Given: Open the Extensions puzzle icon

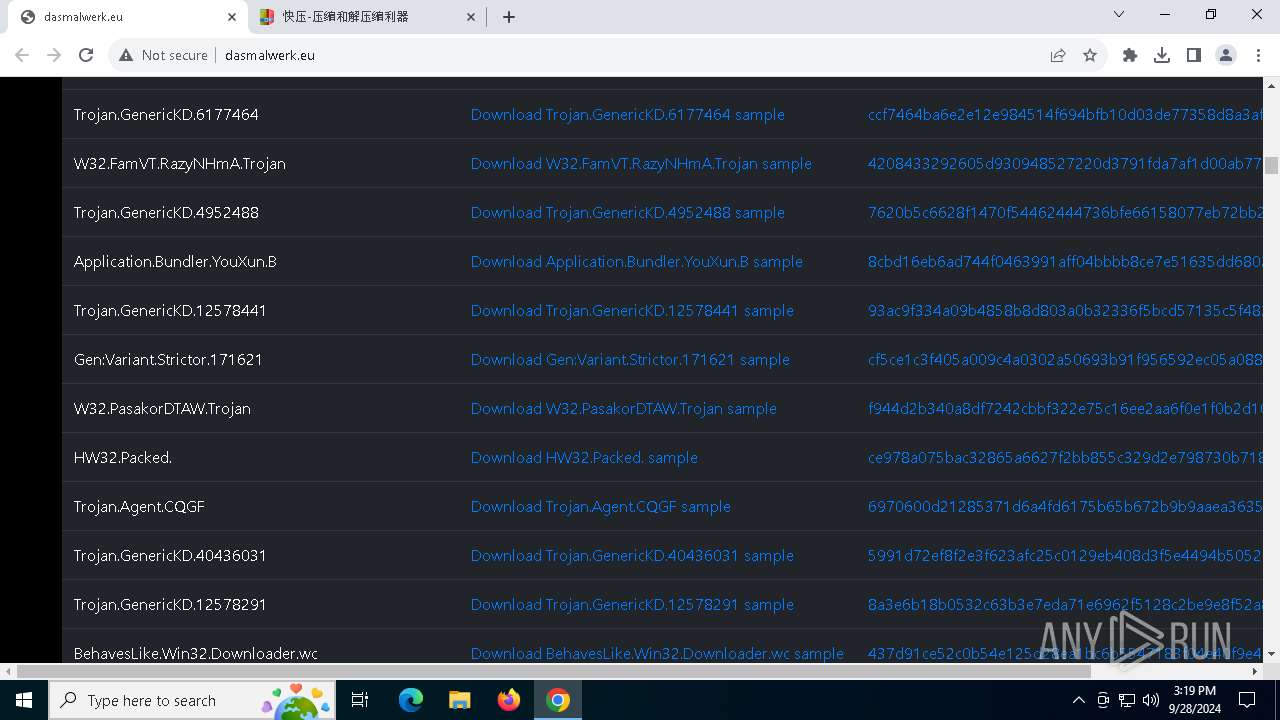Looking at the screenshot, I should pos(1130,55).
